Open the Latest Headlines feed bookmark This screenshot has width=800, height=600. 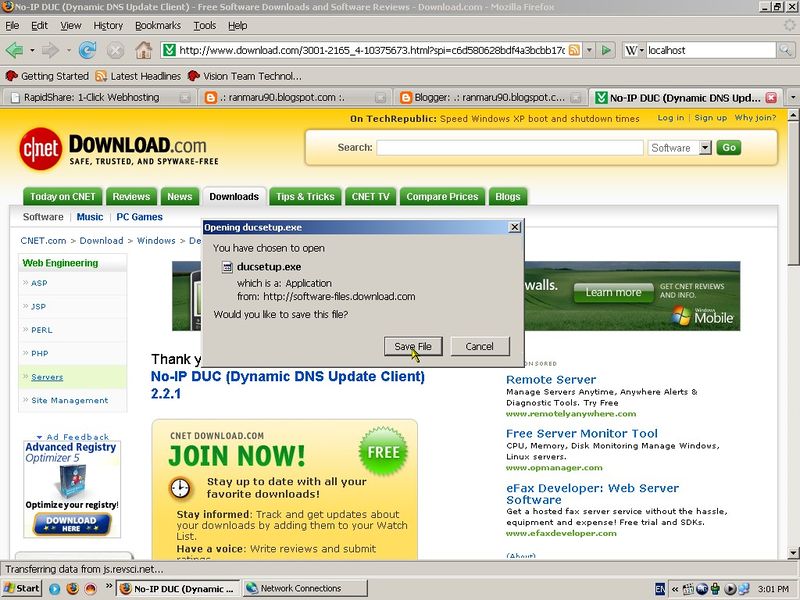tap(138, 76)
